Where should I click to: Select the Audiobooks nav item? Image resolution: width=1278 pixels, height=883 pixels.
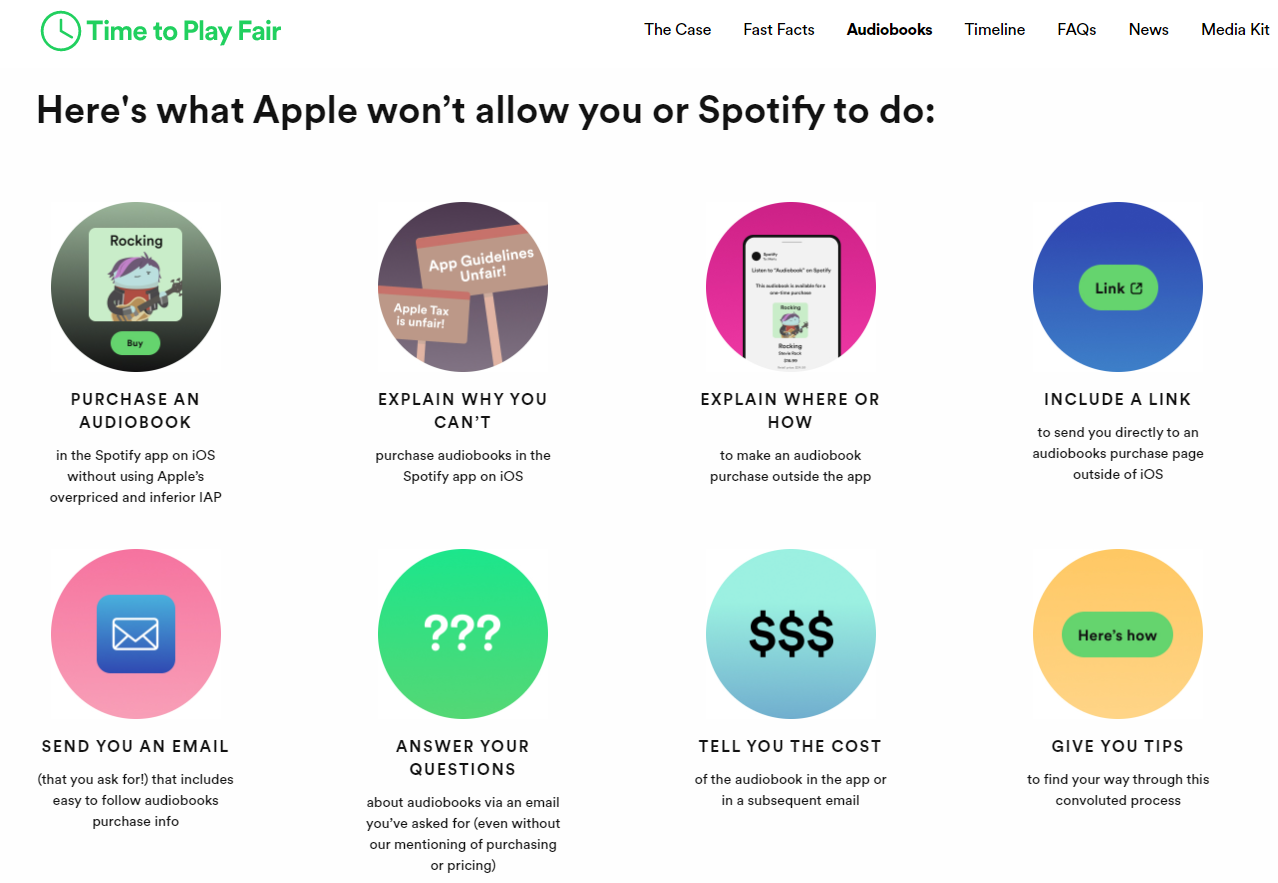tap(889, 30)
